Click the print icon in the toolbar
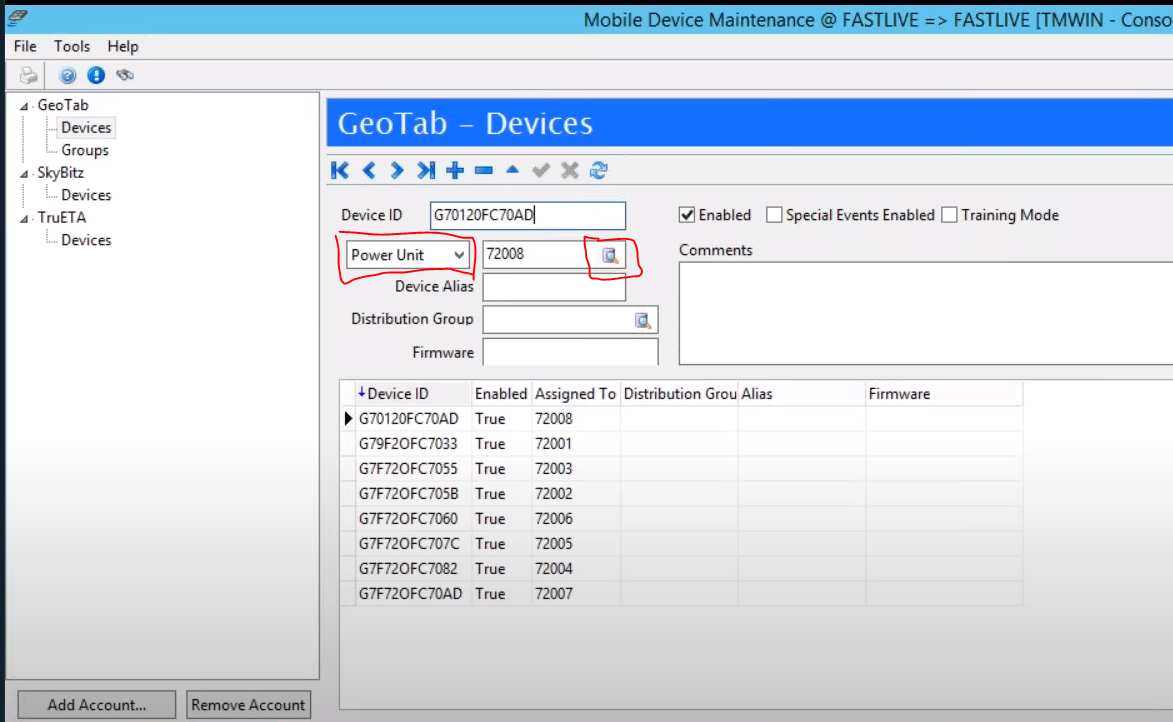 28,75
